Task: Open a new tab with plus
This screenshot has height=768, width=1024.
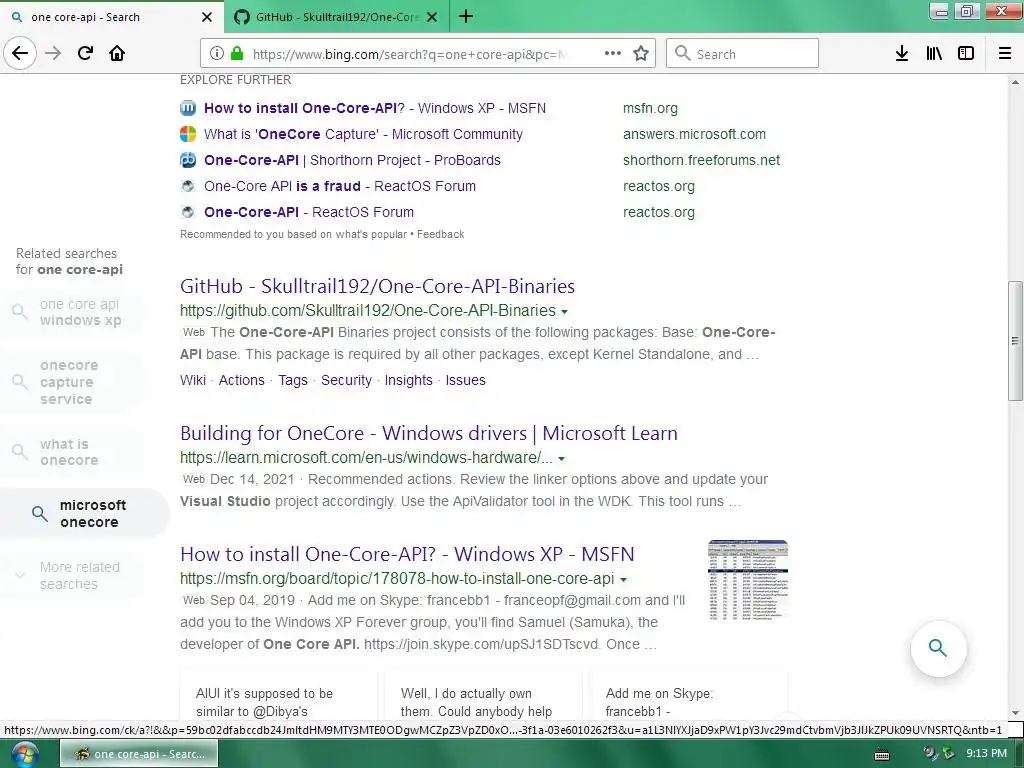Action: click(x=466, y=16)
